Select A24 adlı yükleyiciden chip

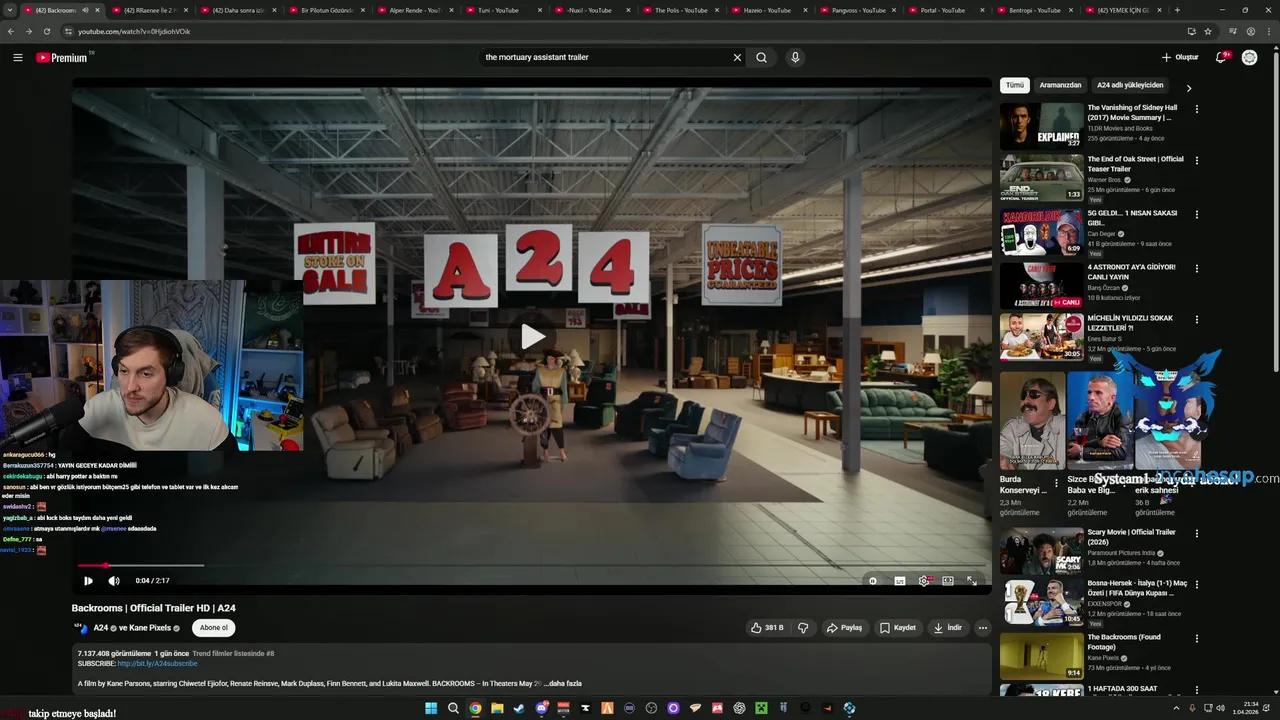[1130, 85]
